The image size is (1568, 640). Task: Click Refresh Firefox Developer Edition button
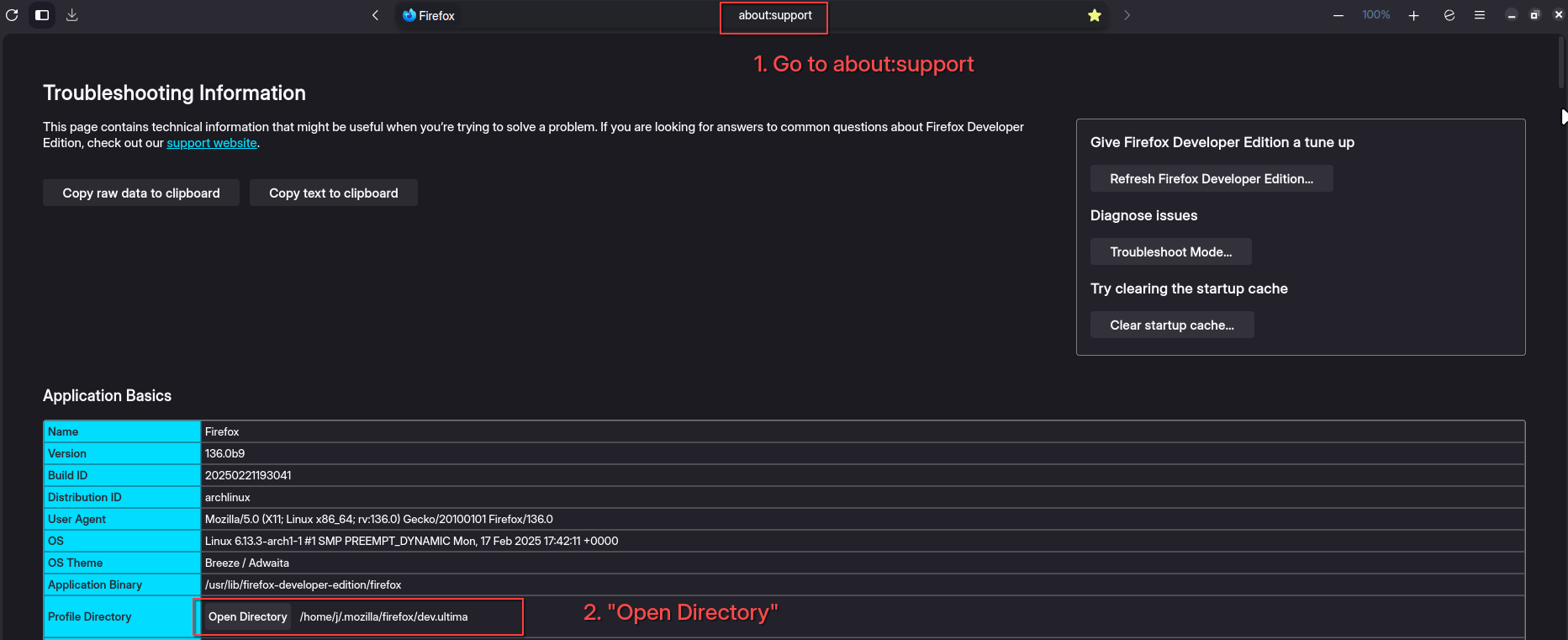1212,178
